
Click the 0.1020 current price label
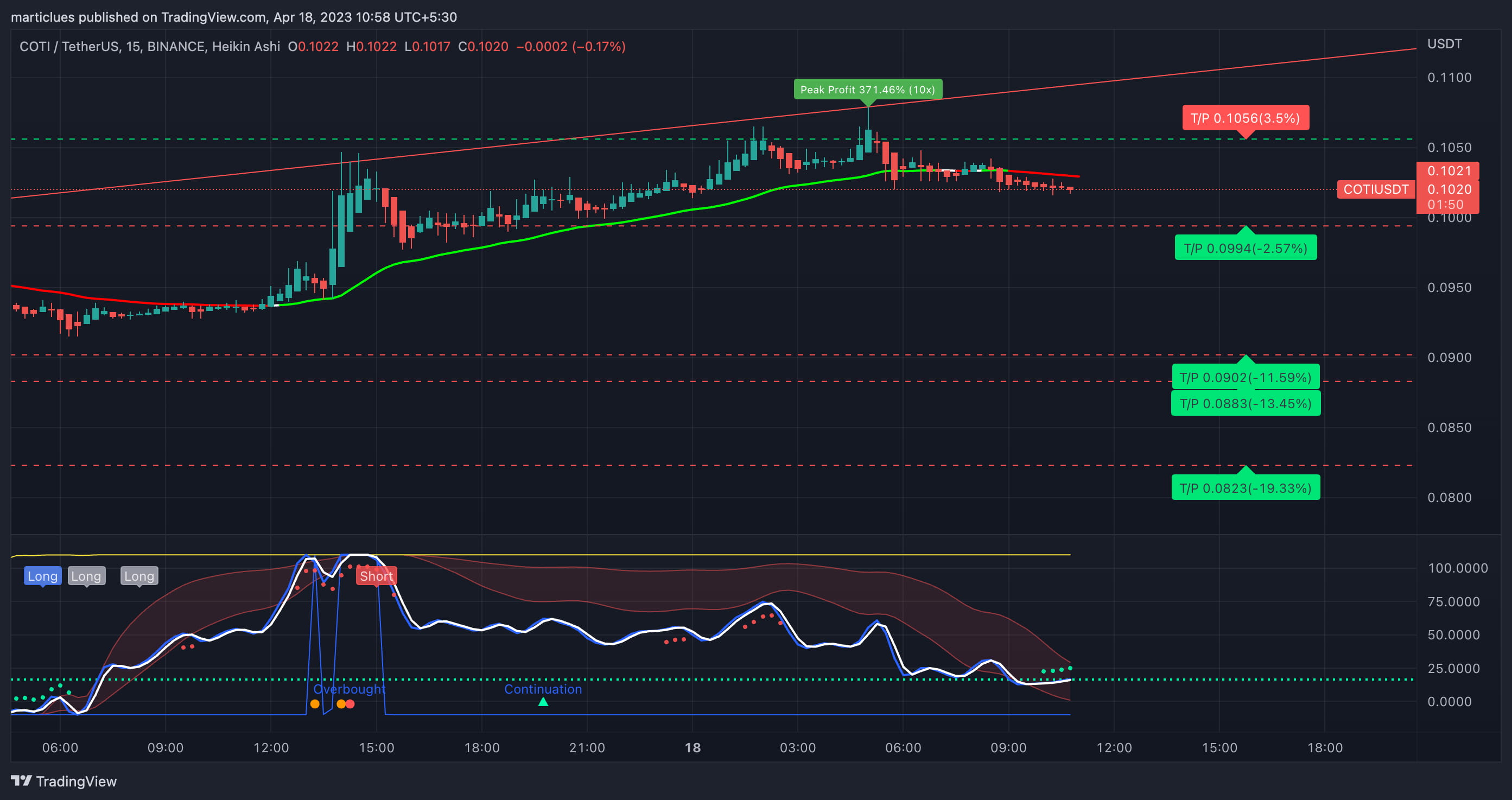(x=1449, y=189)
